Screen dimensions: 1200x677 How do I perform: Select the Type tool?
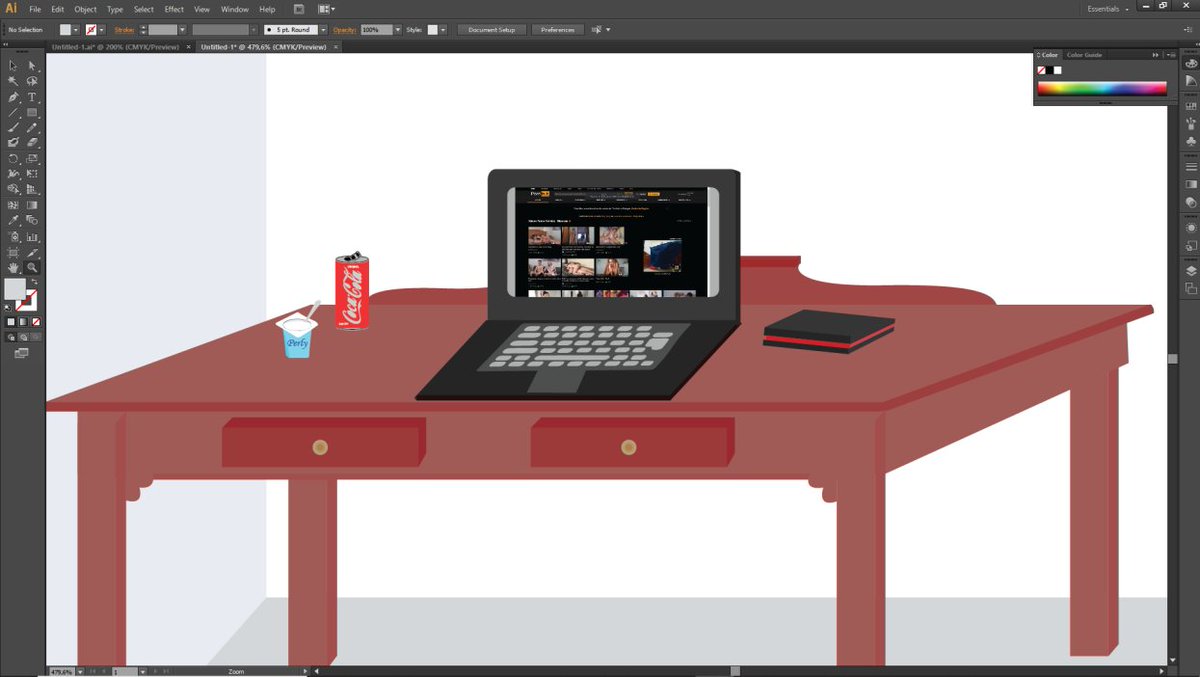click(x=32, y=97)
